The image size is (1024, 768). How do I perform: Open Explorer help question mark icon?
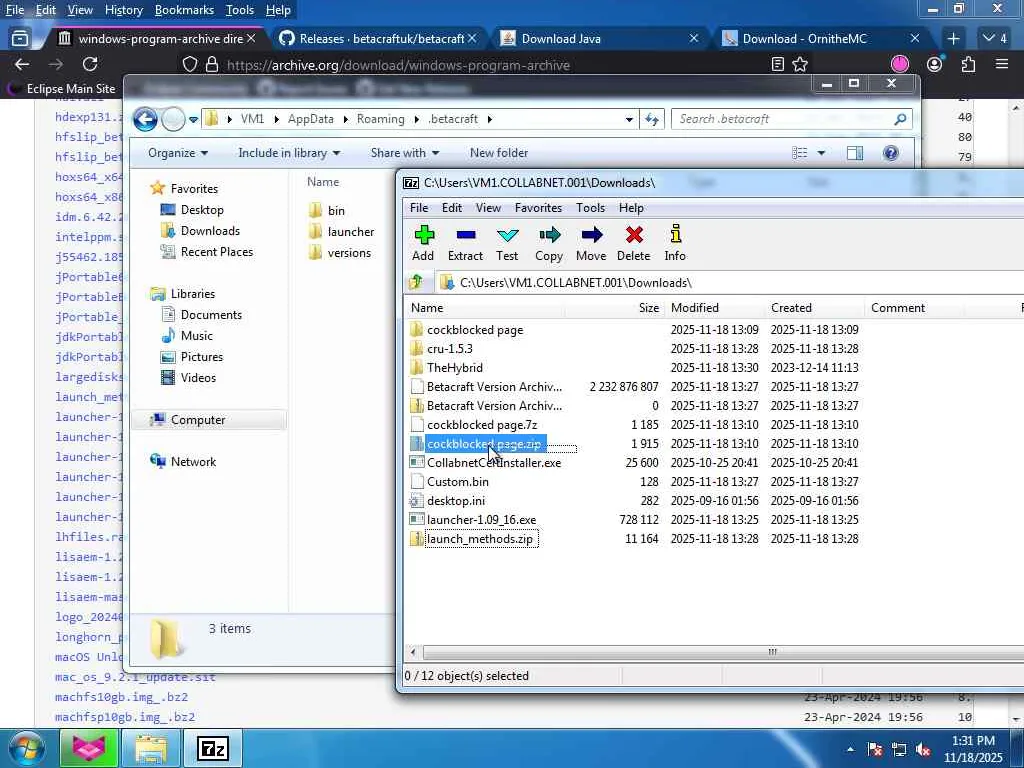click(891, 153)
